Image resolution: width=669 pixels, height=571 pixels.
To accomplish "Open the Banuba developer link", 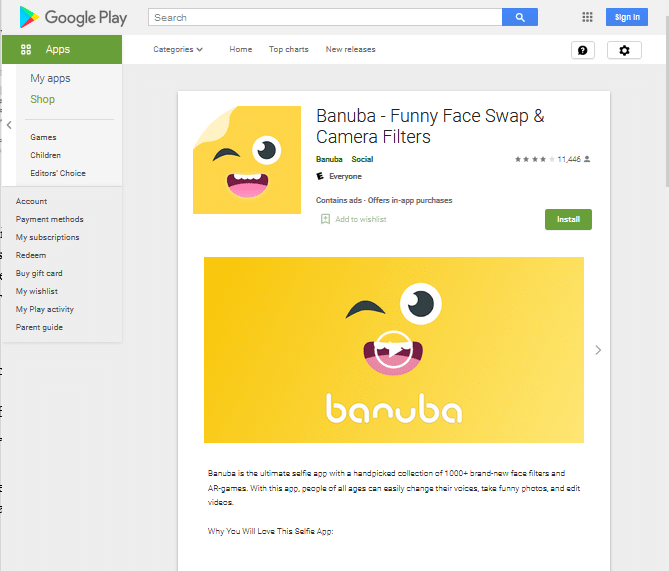I will pyautogui.click(x=329, y=159).
